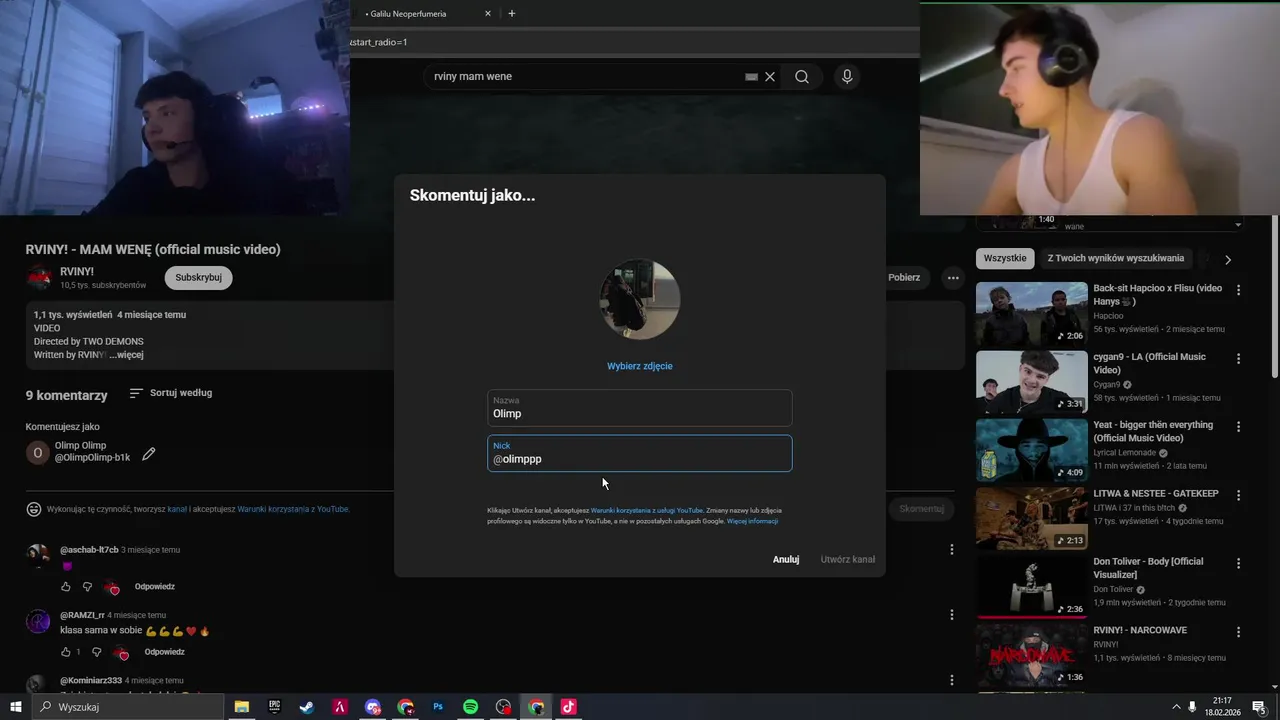The width and height of the screenshot is (1280, 720).
Task: Click the Pobierz download button
Action: [x=904, y=278]
